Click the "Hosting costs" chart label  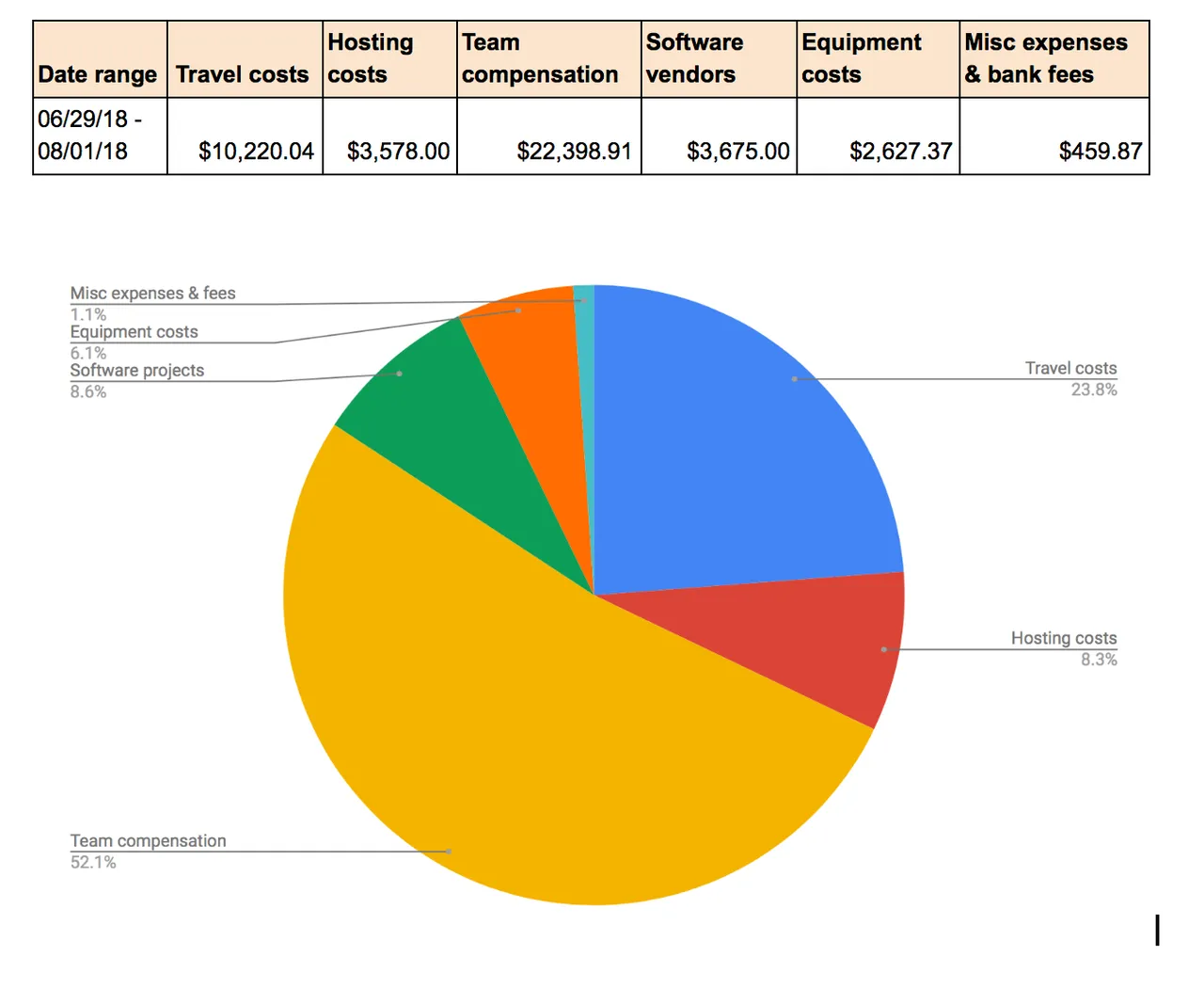1064,639
